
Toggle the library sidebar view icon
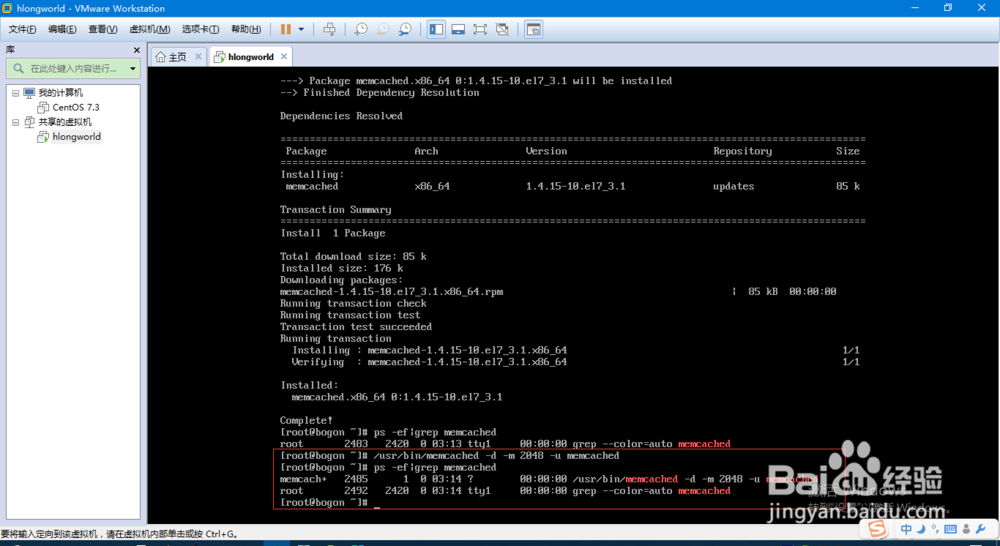pos(436,29)
